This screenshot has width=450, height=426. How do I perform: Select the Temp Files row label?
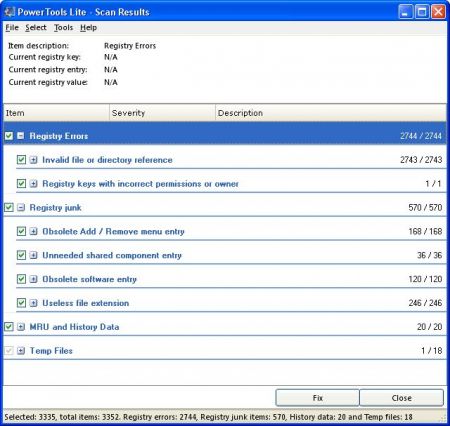coord(51,351)
